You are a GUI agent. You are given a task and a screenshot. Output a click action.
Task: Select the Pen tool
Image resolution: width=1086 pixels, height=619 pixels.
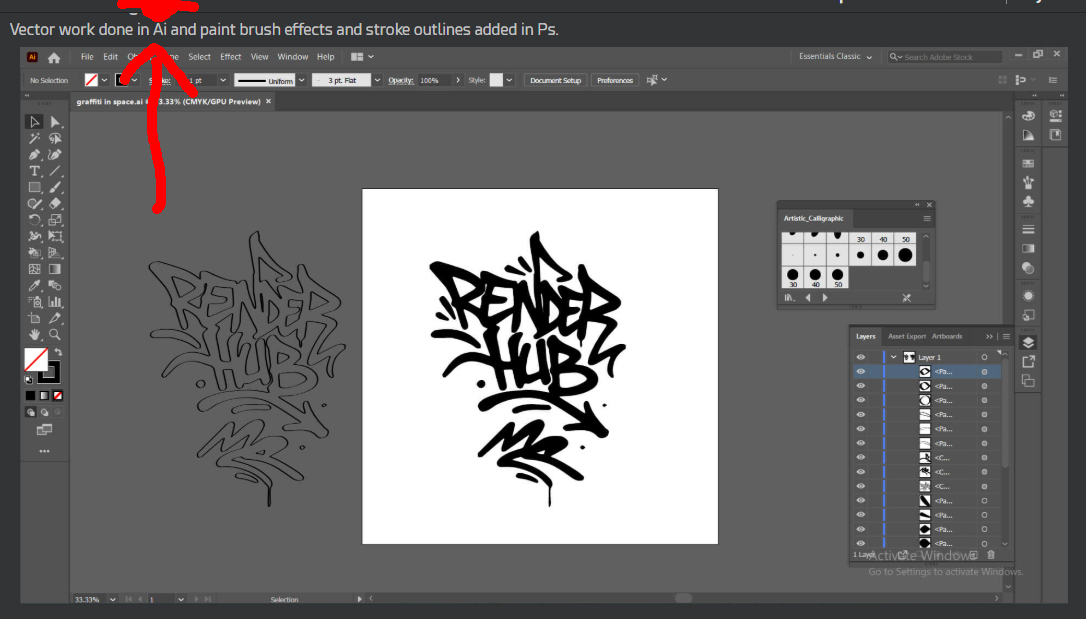pos(34,154)
